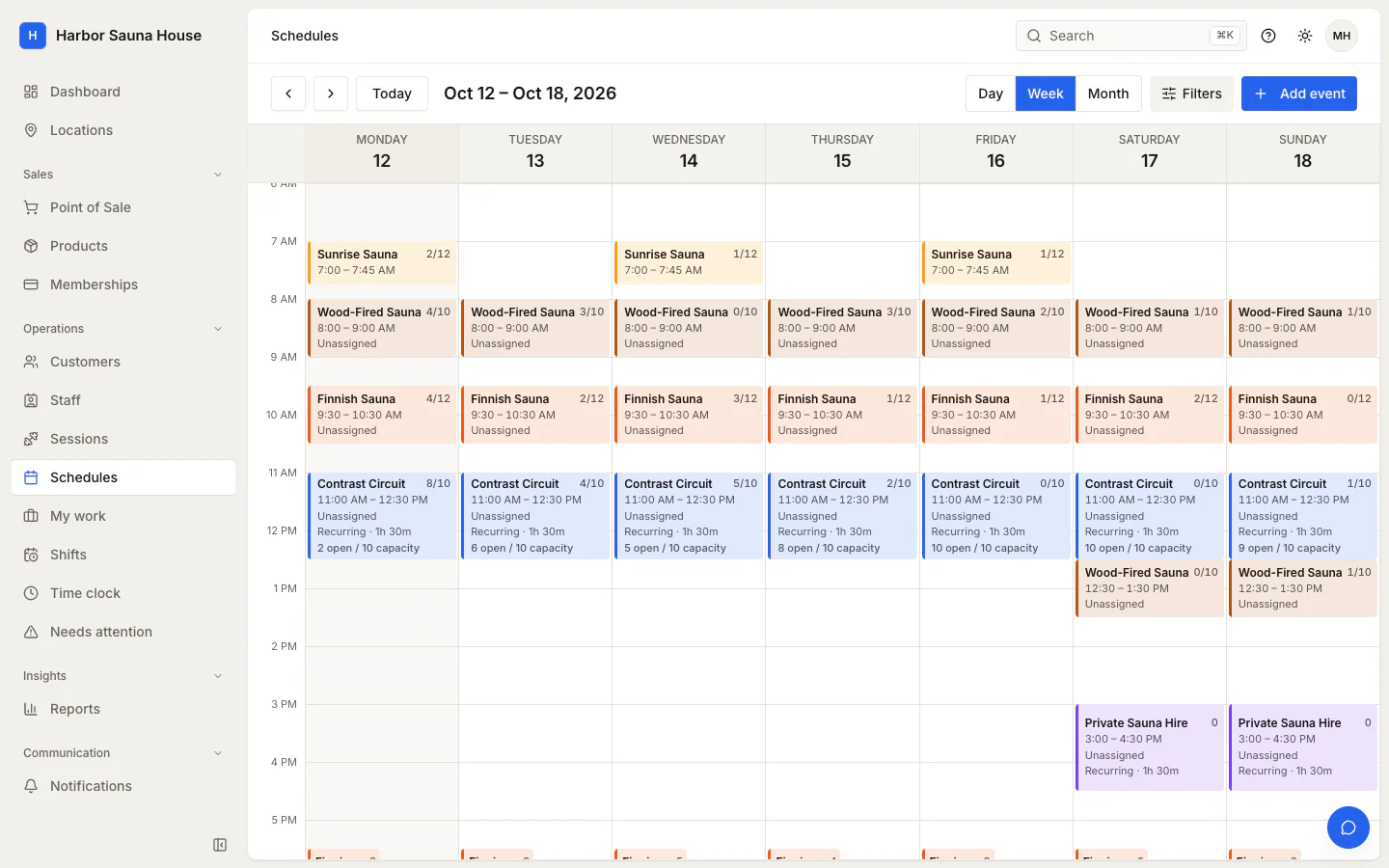The image size is (1389, 868).
Task: Open the chat support bubble
Action: tap(1348, 827)
